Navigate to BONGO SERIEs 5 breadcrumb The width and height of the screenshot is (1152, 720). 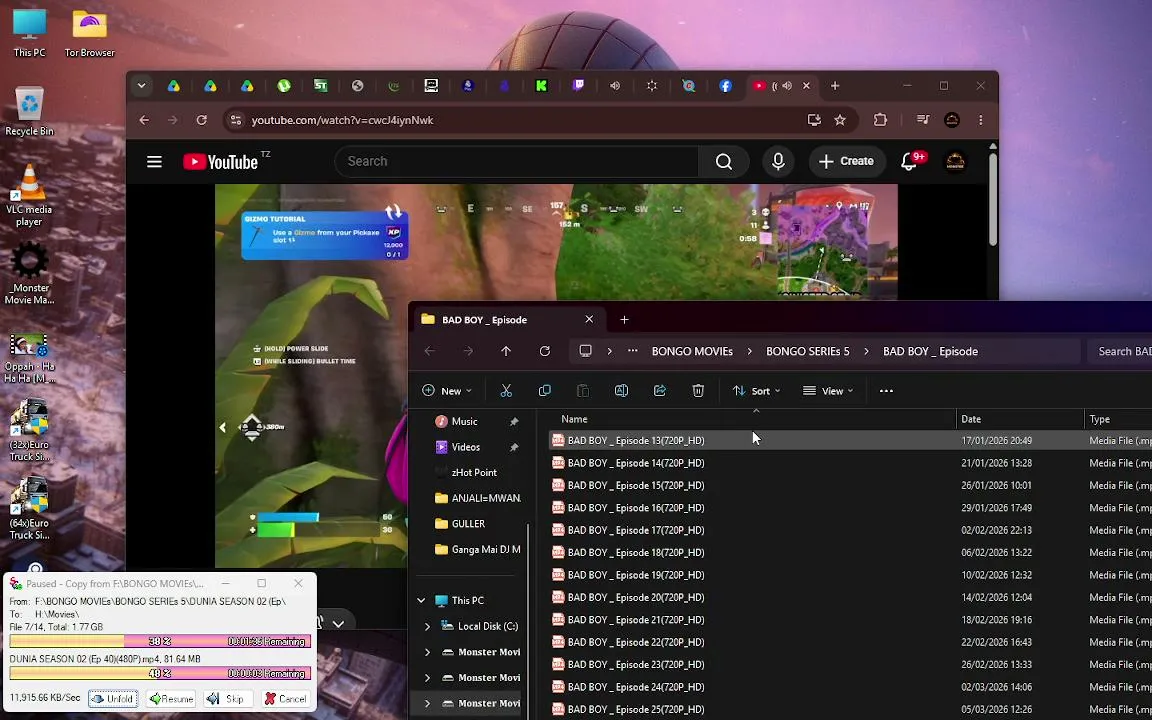(807, 351)
